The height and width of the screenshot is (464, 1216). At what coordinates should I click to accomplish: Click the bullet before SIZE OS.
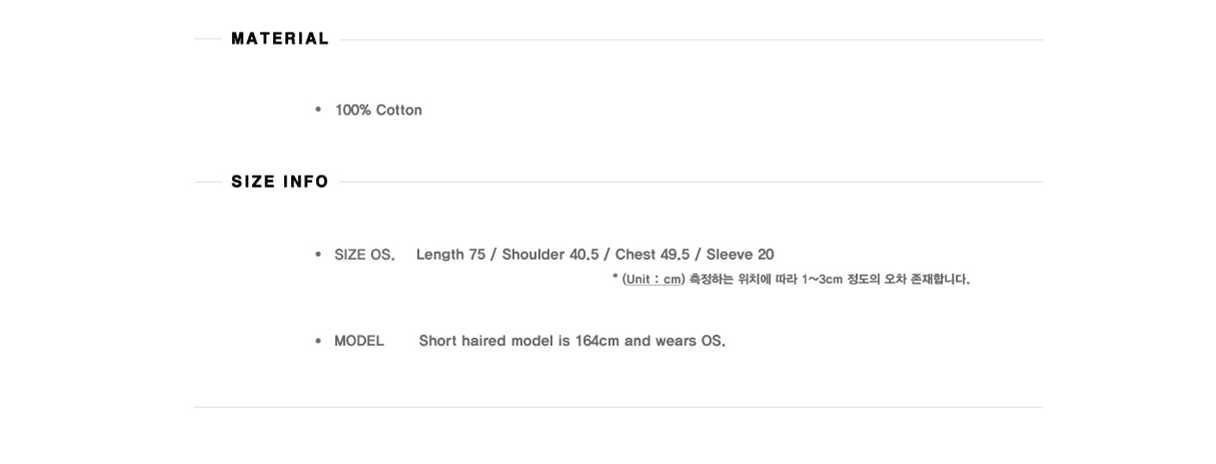coord(318,255)
